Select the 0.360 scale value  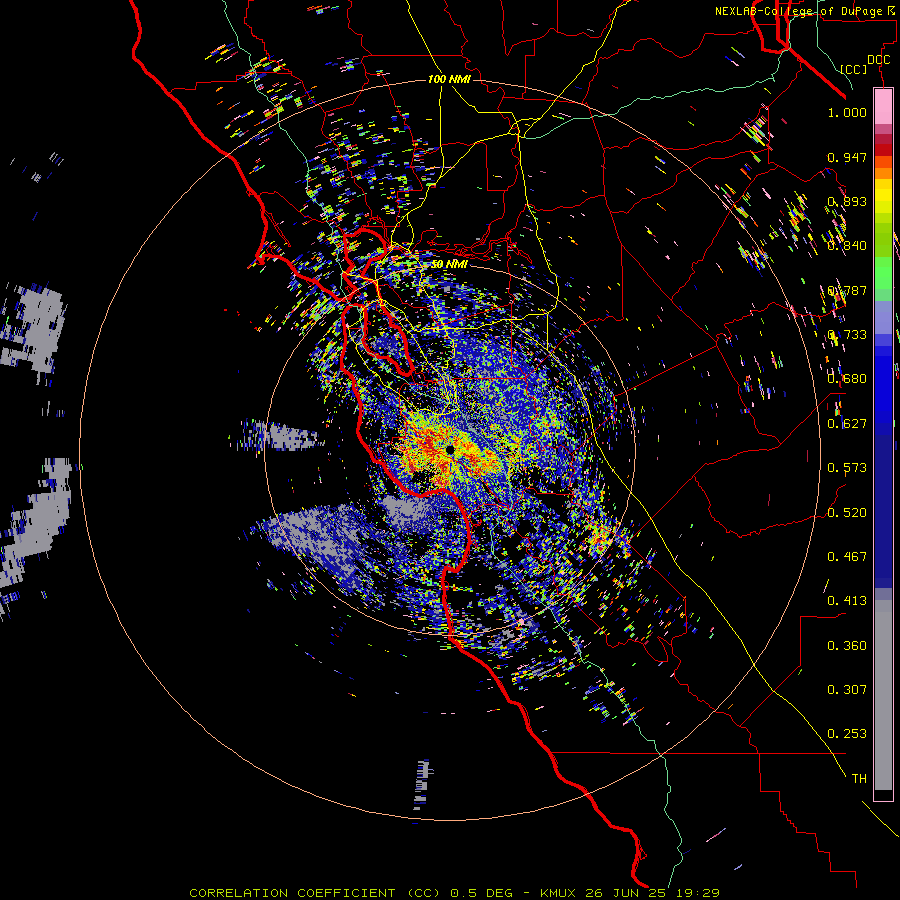[x=847, y=646]
